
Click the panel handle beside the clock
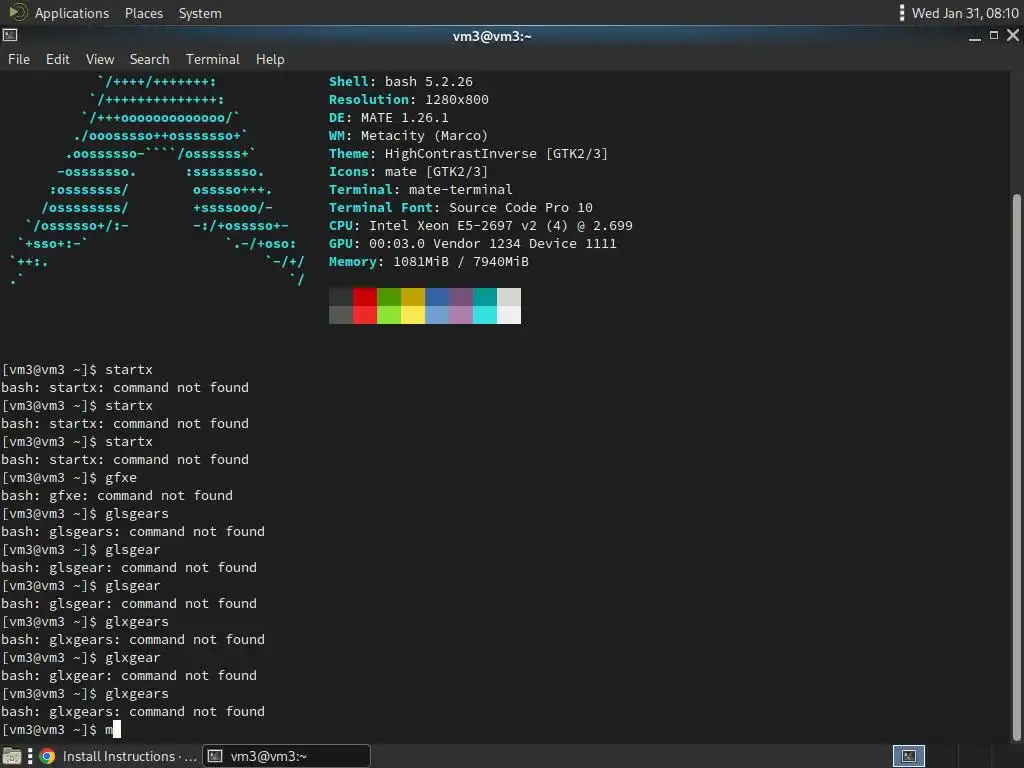[902, 13]
